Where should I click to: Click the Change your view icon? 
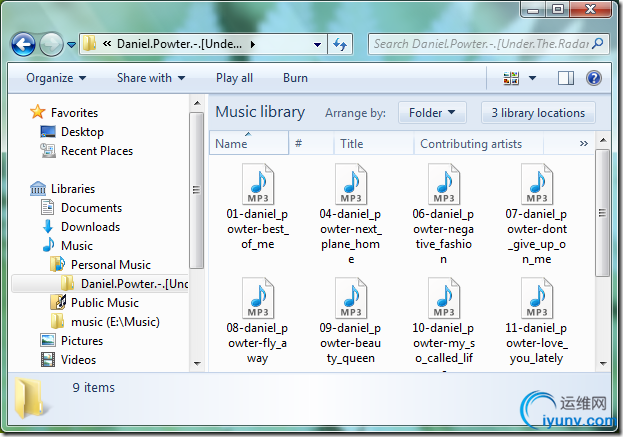pyautogui.click(x=511, y=78)
